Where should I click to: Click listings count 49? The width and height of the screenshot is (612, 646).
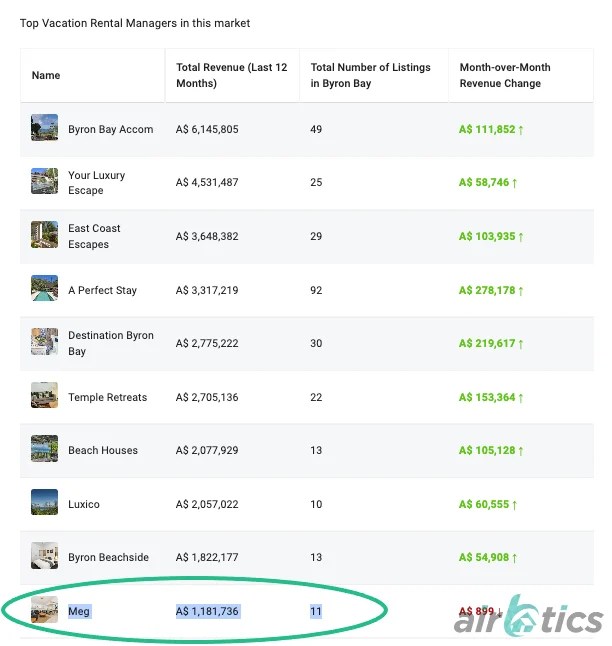(316, 129)
